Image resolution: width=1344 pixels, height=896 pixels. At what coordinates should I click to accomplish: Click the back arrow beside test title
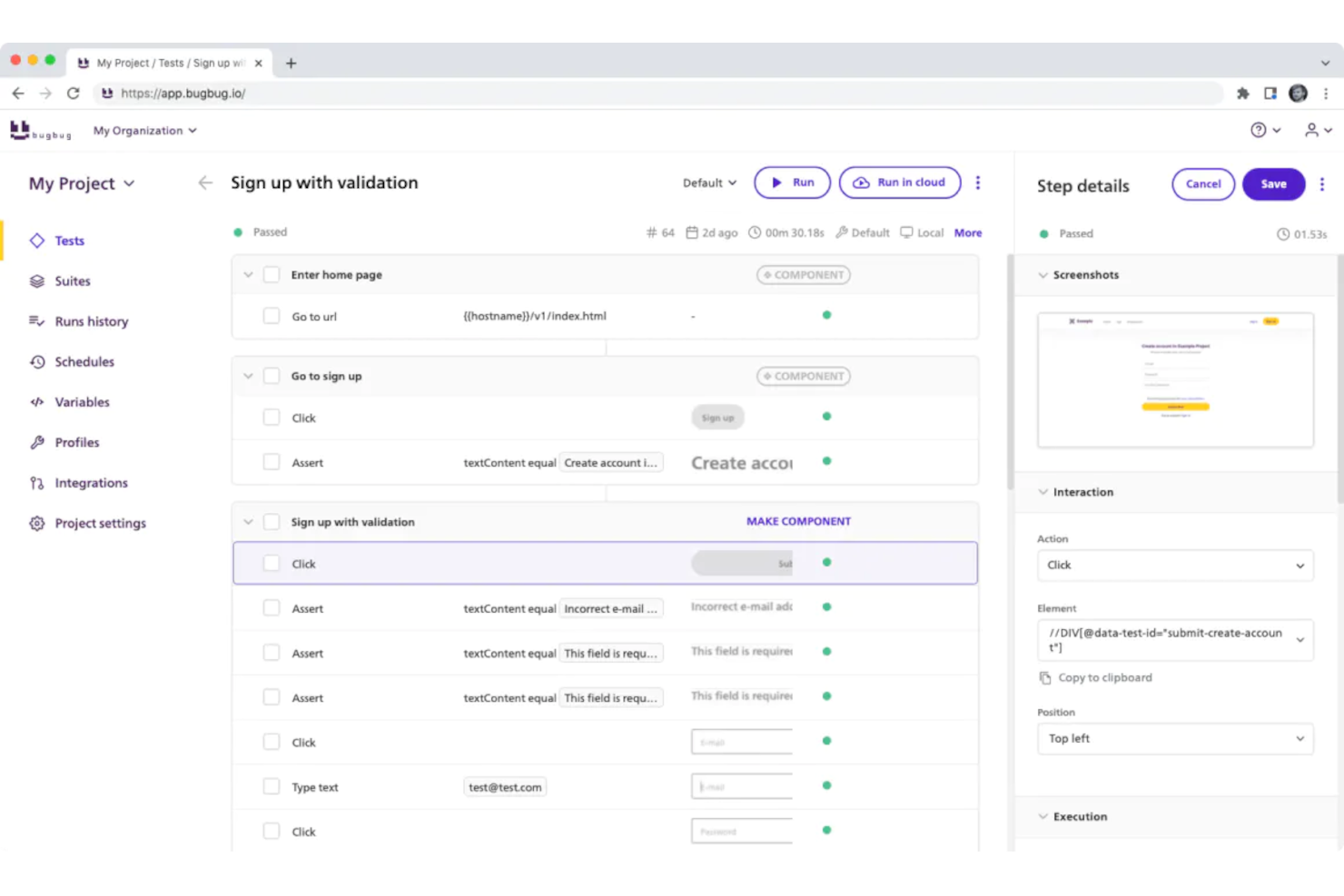[x=205, y=182]
